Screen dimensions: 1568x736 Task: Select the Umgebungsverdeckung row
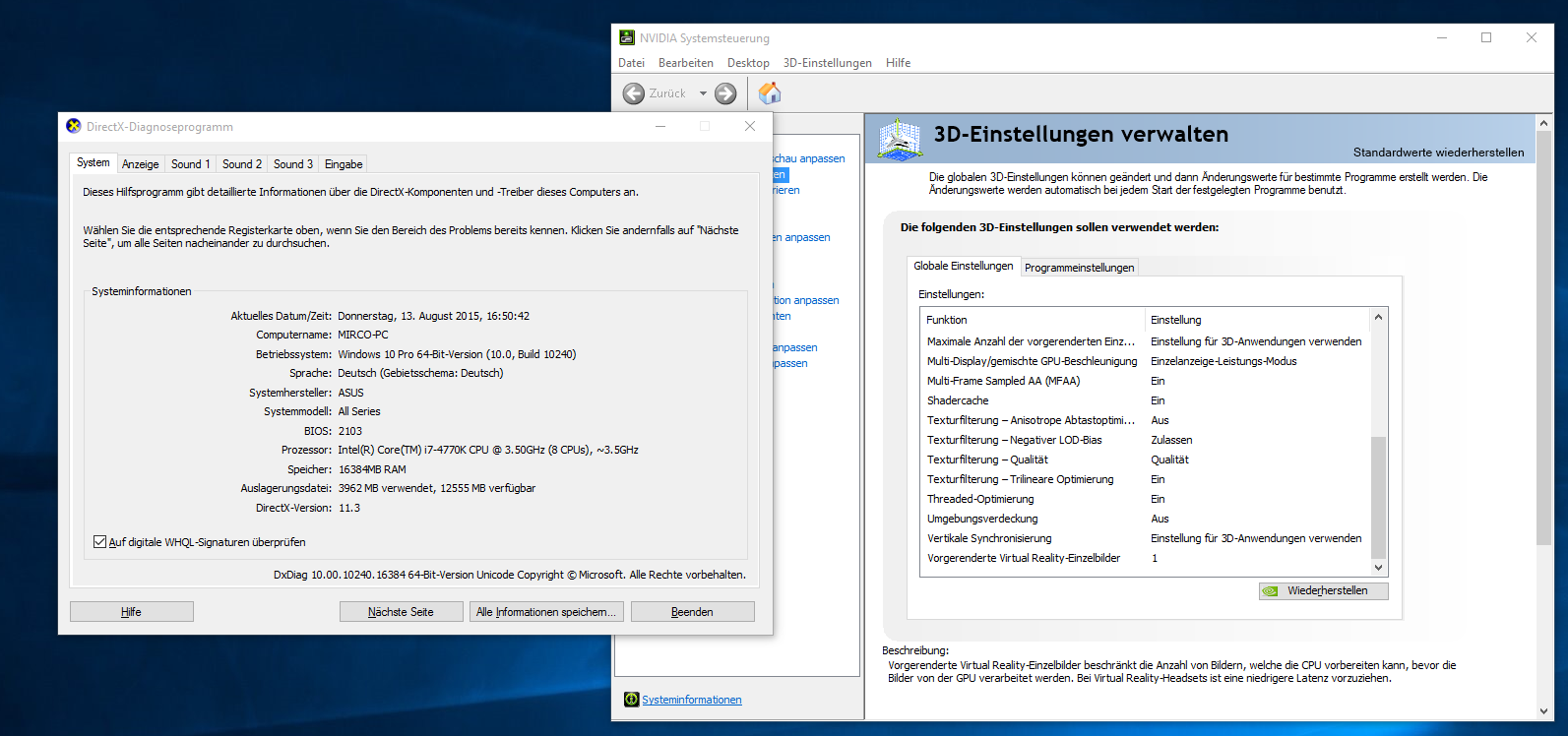(1145, 519)
